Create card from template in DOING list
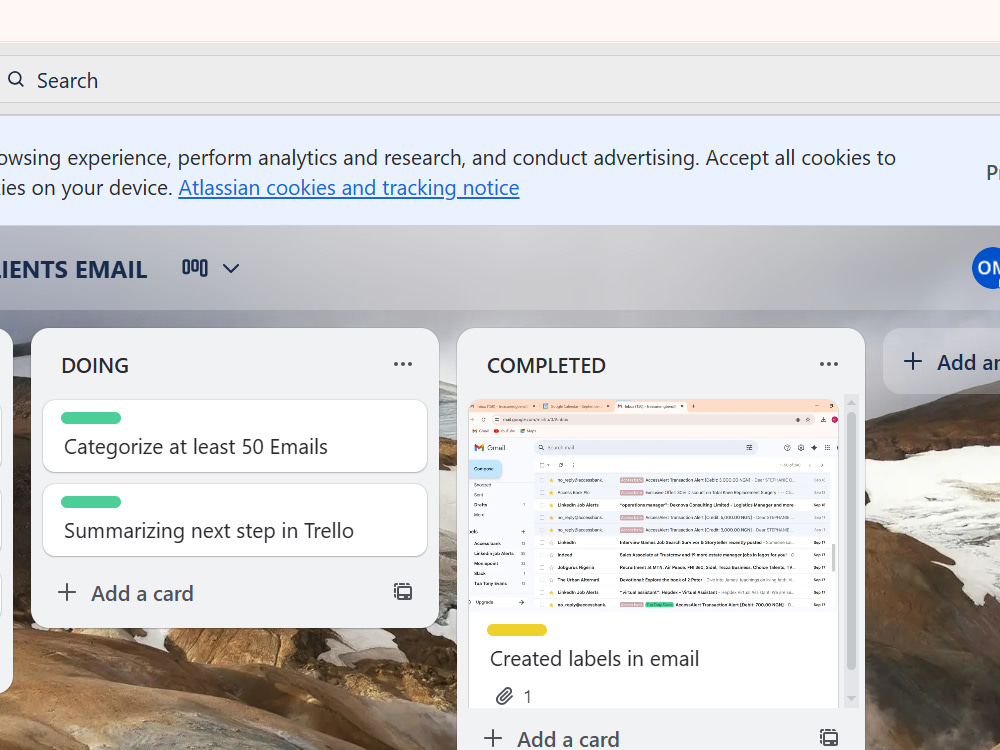 403,592
